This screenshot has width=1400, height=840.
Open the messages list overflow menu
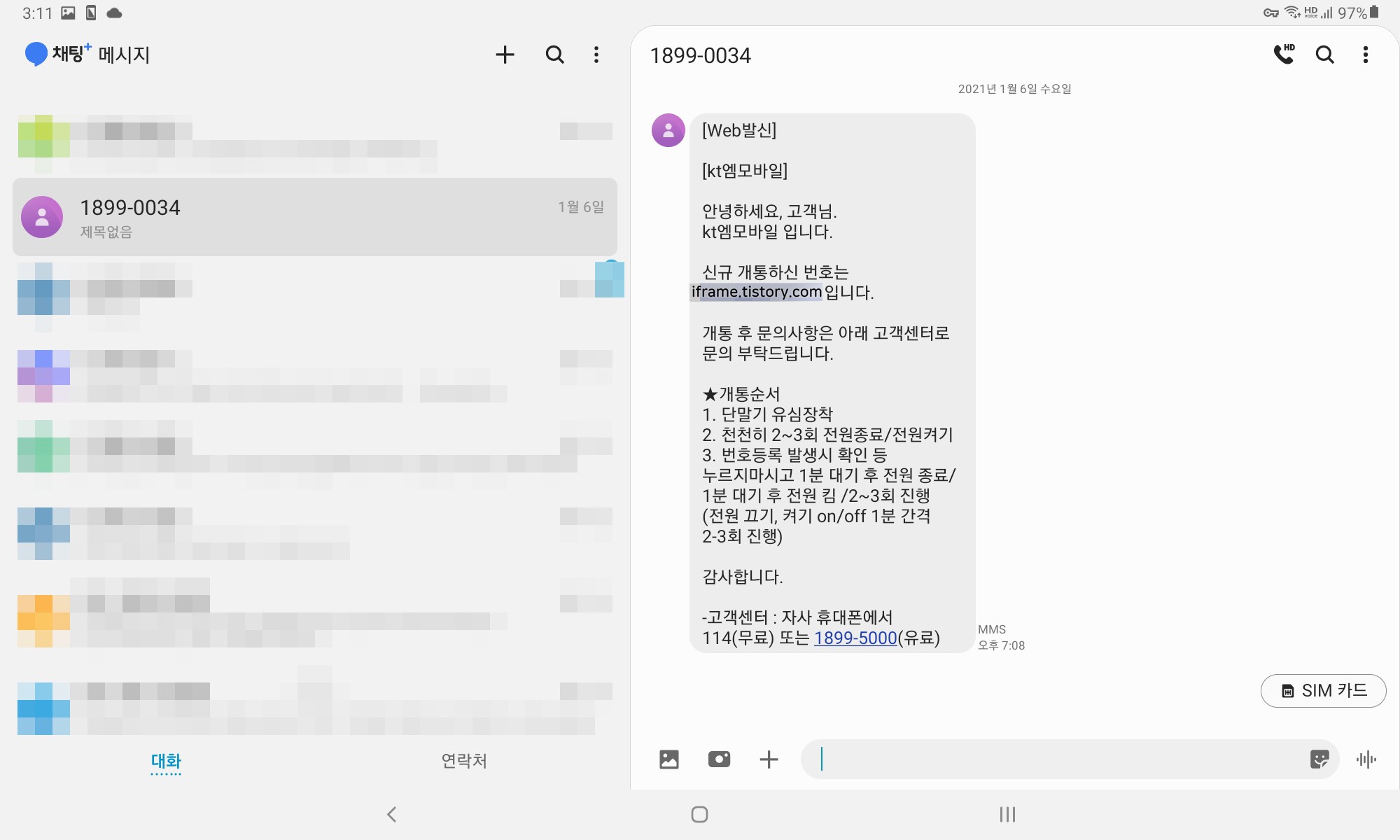tap(596, 55)
